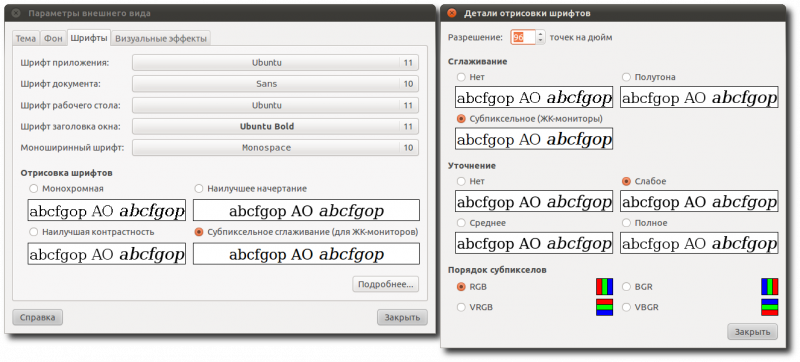Click Закрыть in Детали отрисовки шрифтов

753,331
